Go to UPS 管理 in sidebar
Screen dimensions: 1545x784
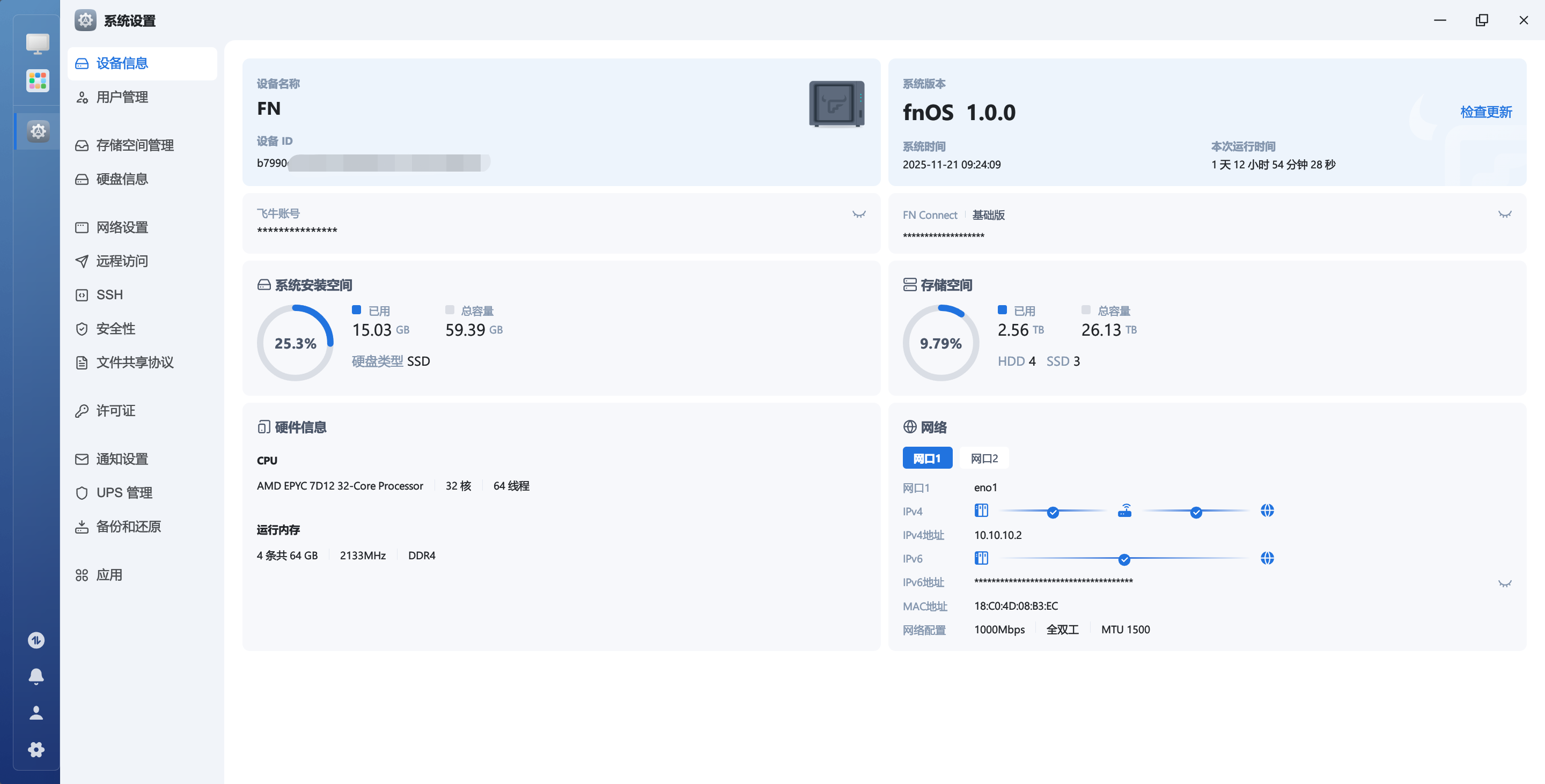pos(123,493)
